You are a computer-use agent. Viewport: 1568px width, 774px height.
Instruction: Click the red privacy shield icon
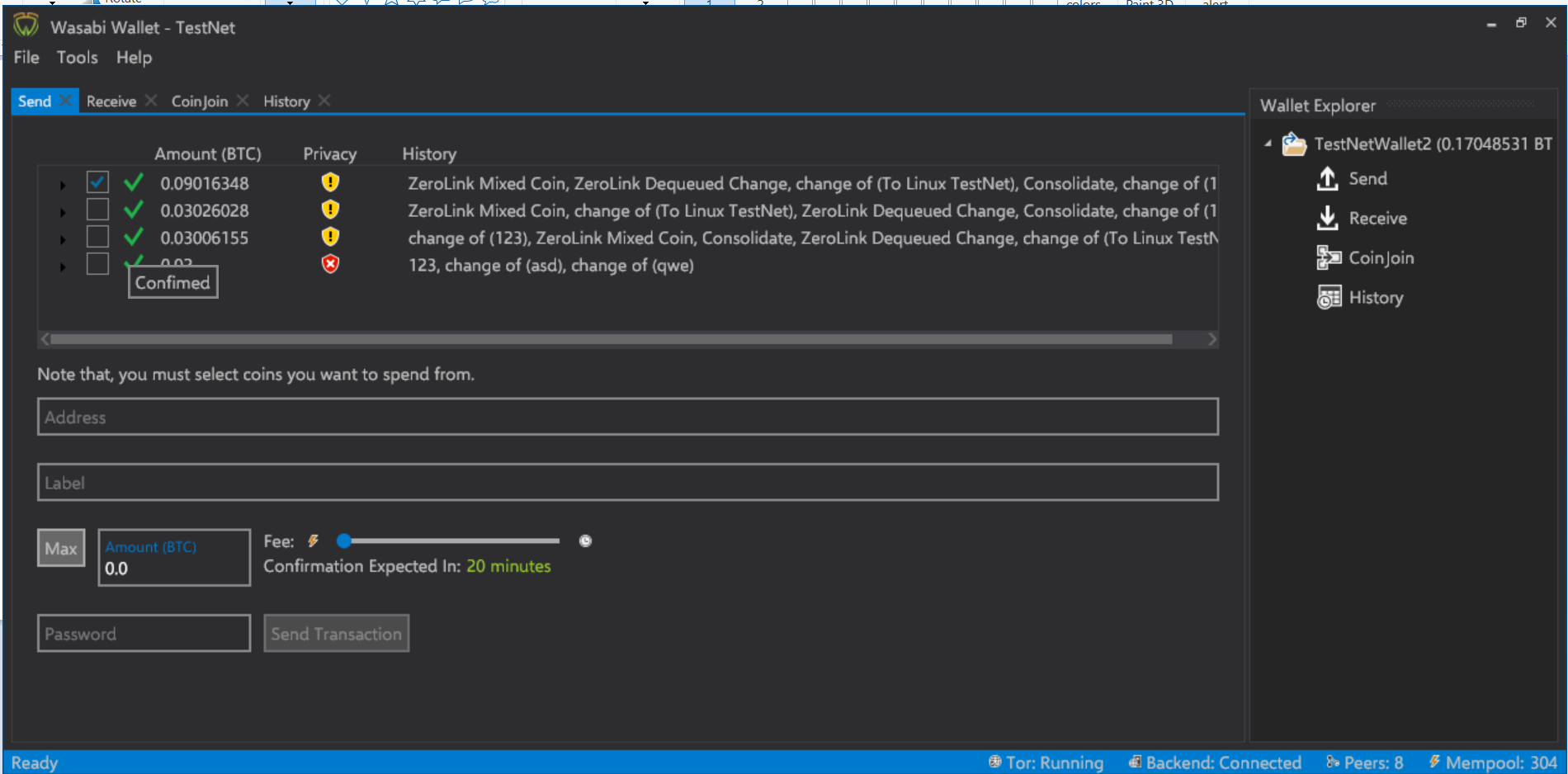click(330, 264)
